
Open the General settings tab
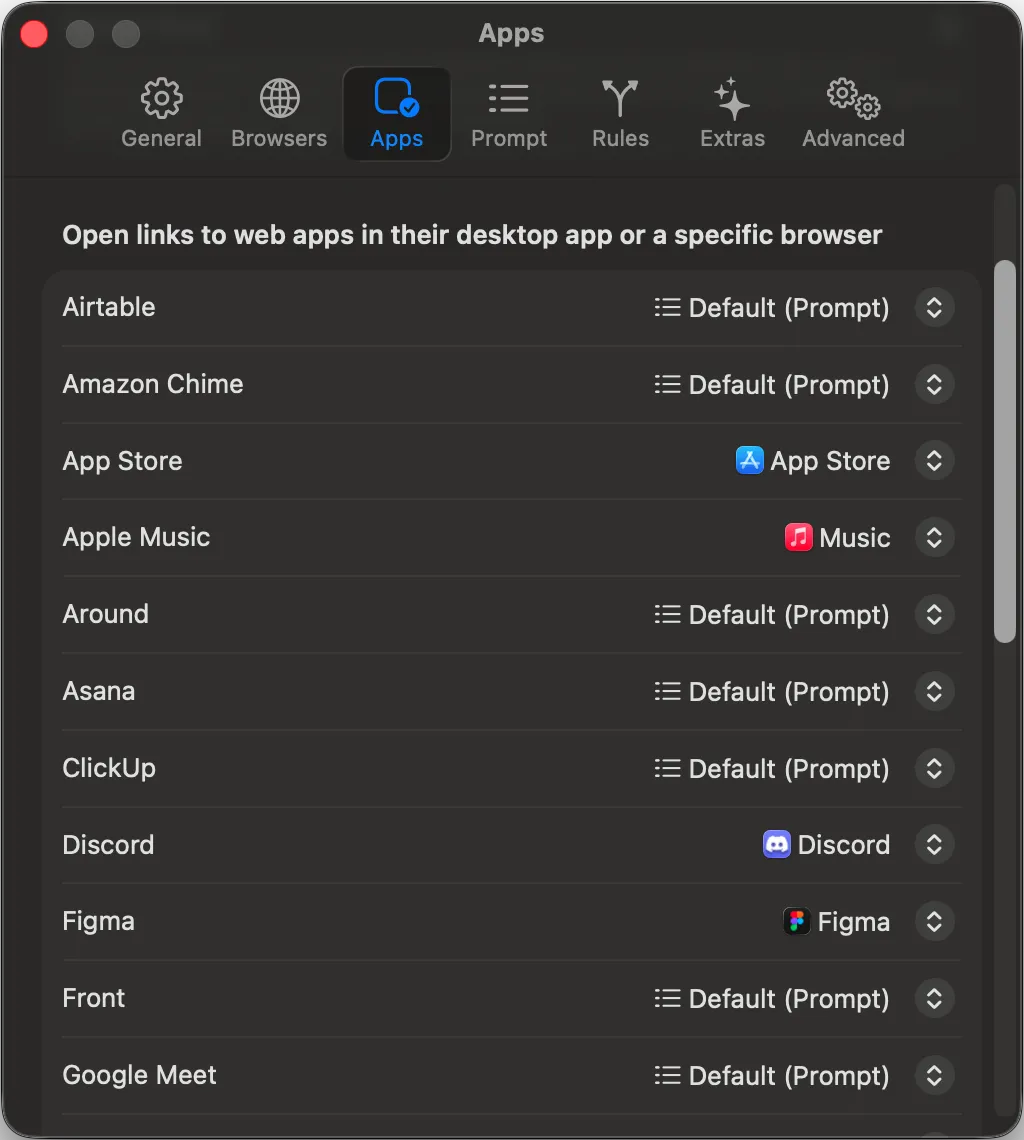coord(161,113)
